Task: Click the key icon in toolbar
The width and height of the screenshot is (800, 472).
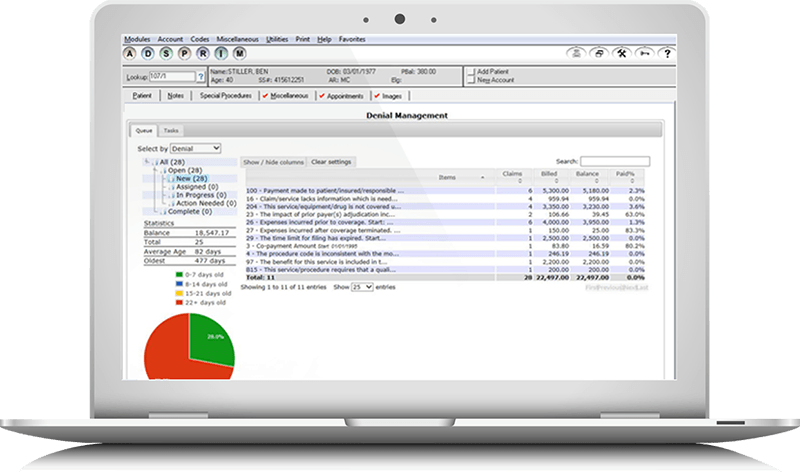Action: (643, 54)
